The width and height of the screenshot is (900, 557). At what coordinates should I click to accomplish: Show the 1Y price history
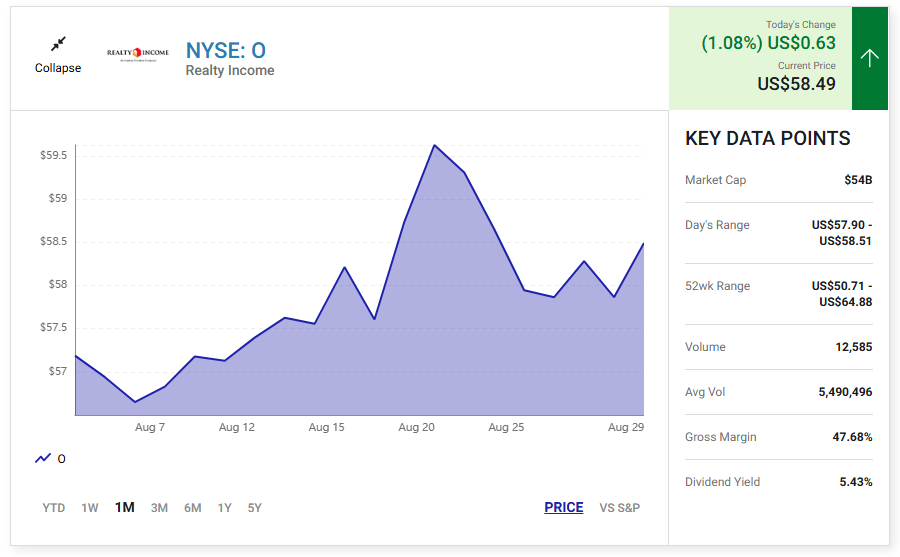click(224, 508)
